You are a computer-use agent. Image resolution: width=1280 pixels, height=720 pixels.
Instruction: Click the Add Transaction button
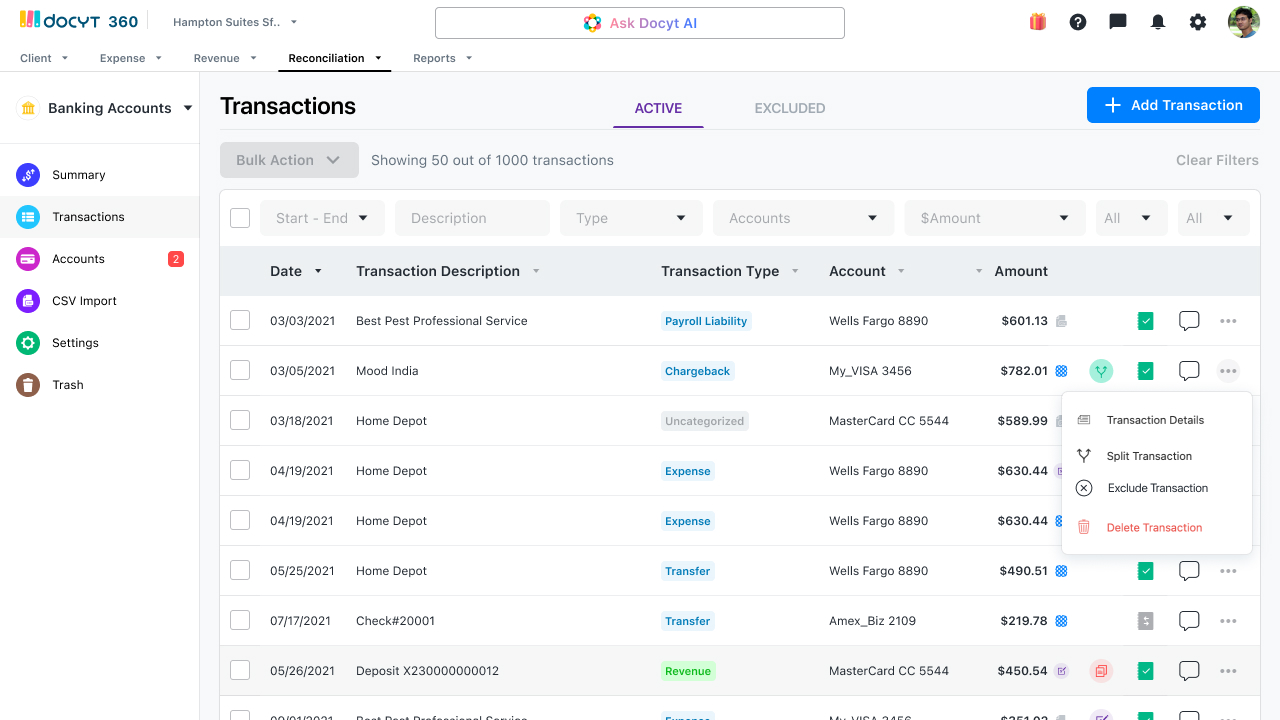pyautogui.click(x=1173, y=105)
